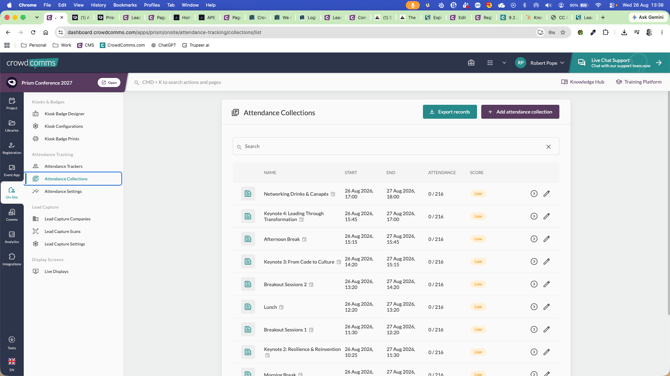Click the circular icon for Breakout Sessions 1
670x376 pixels.
coord(534,329)
